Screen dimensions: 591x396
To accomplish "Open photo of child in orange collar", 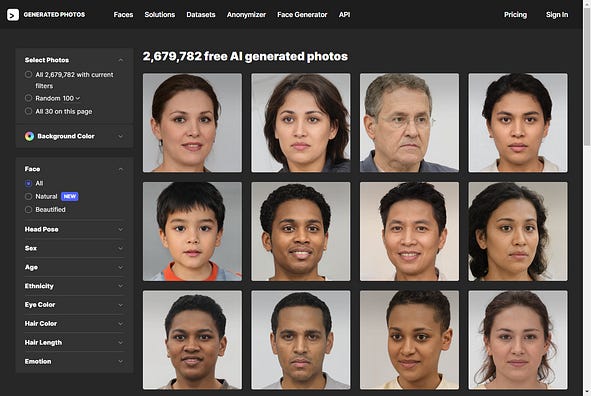I will [192, 231].
